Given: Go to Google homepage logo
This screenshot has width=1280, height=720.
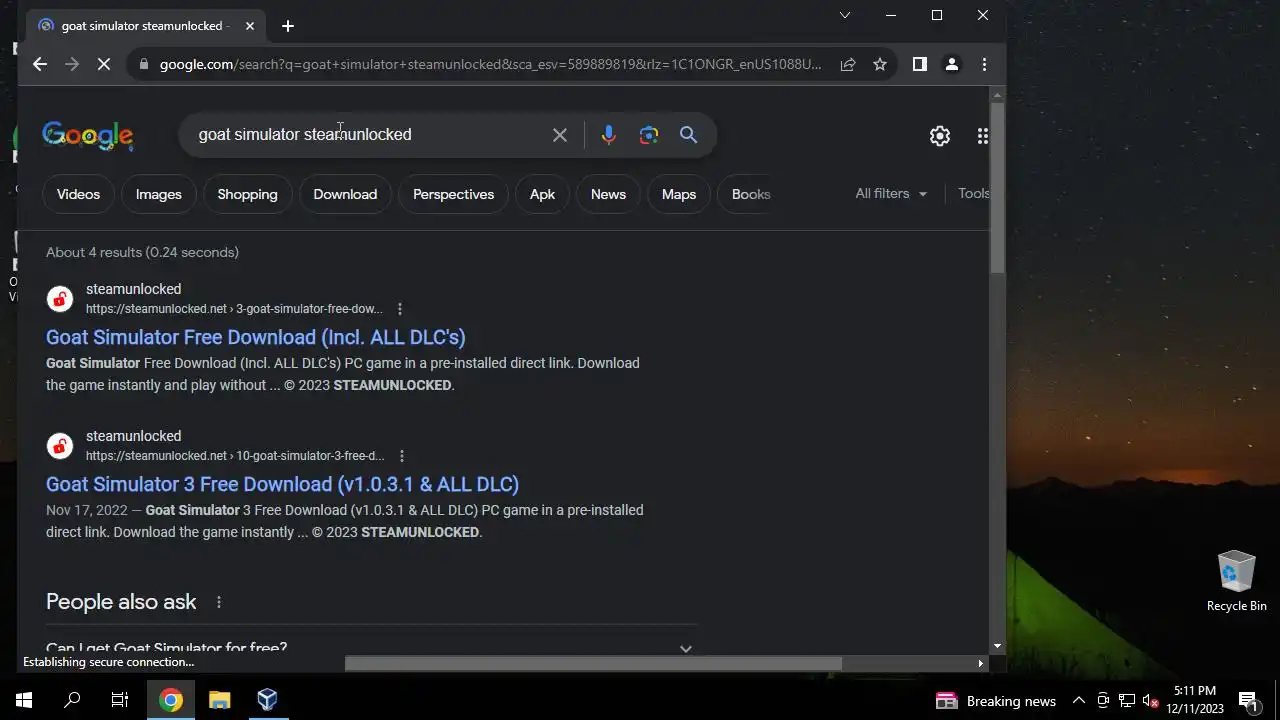Looking at the screenshot, I should pyautogui.click(x=88, y=135).
